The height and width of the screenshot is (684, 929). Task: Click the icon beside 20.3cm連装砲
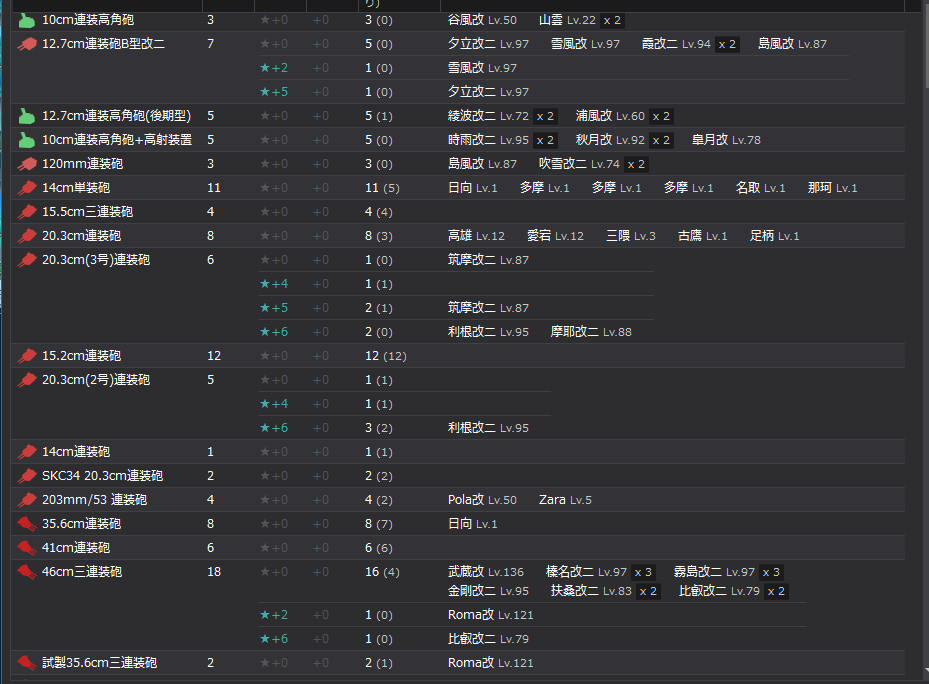[x=27, y=236]
